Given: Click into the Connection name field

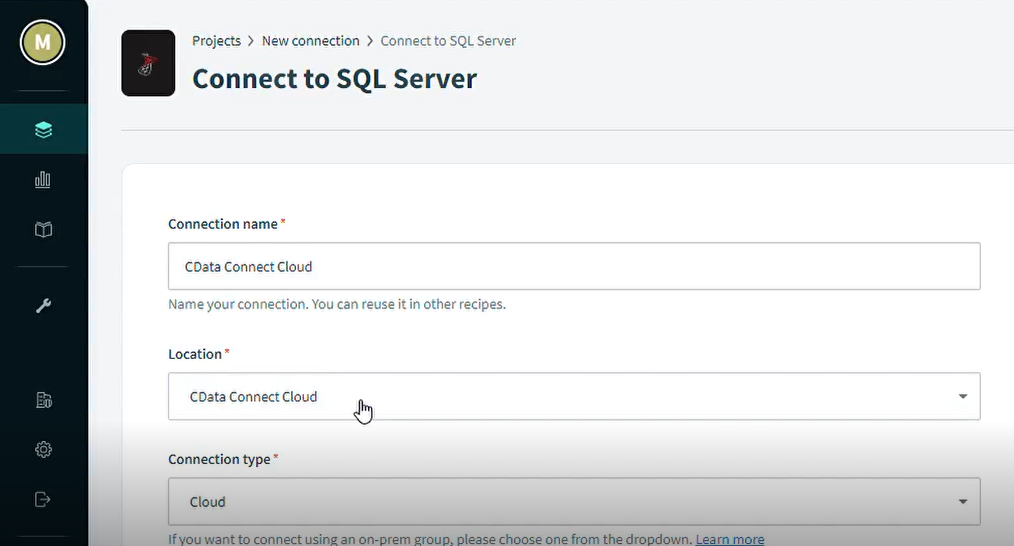Looking at the screenshot, I should click(x=574, y=267).
